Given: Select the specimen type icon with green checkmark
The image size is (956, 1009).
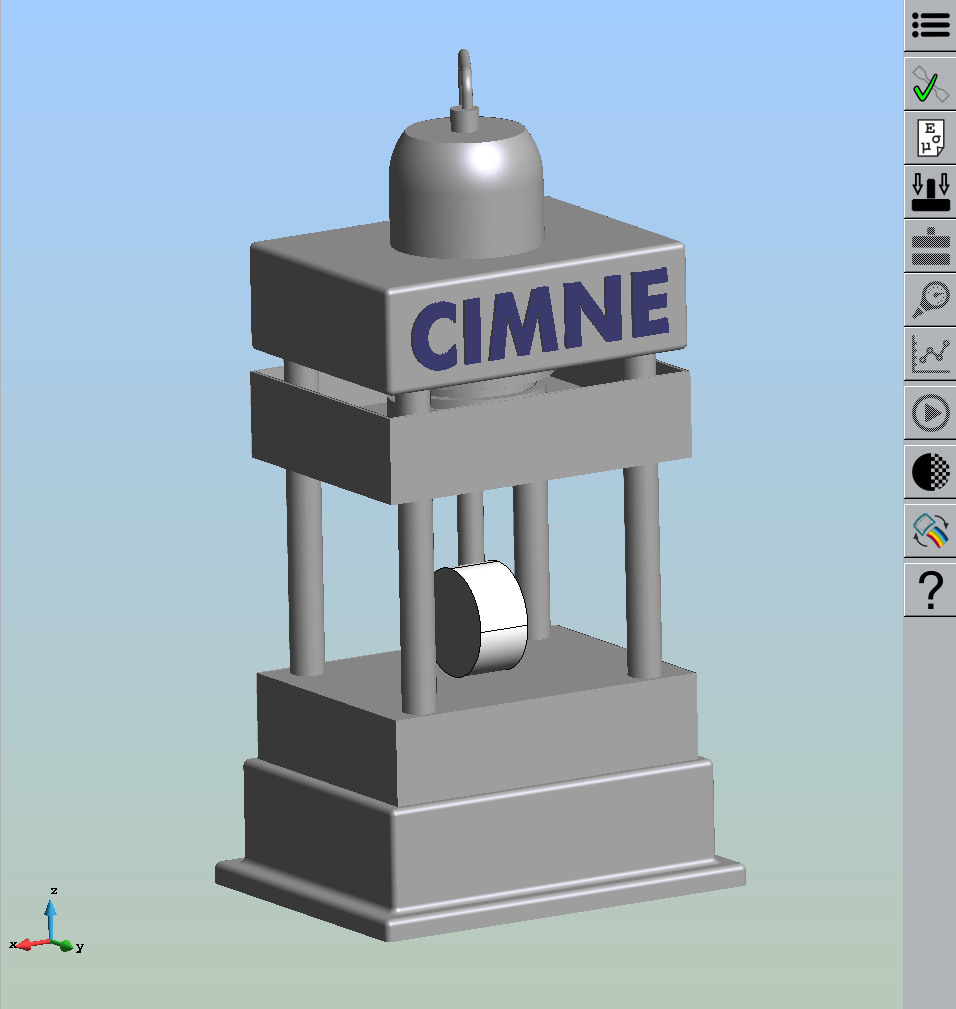Looking at the screenshot, I should pos(930,85).
